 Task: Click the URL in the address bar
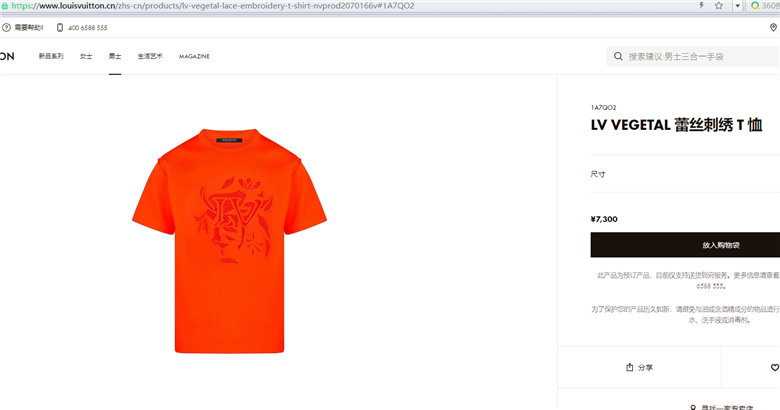[x=213, y=6]
